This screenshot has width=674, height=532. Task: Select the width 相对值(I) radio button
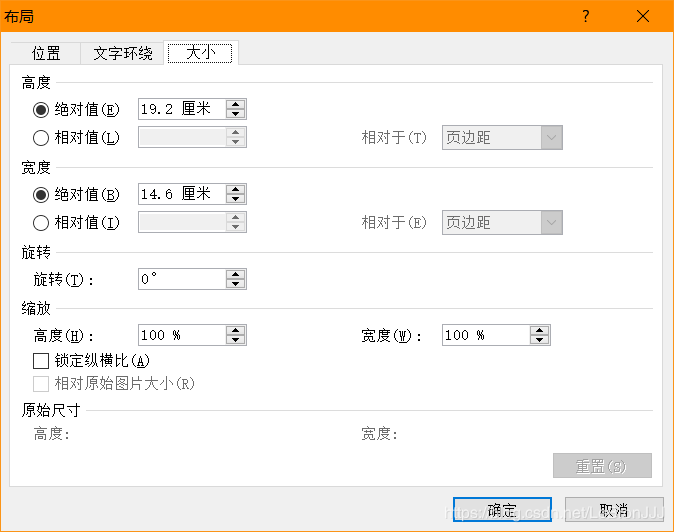(x=41, y=223)
